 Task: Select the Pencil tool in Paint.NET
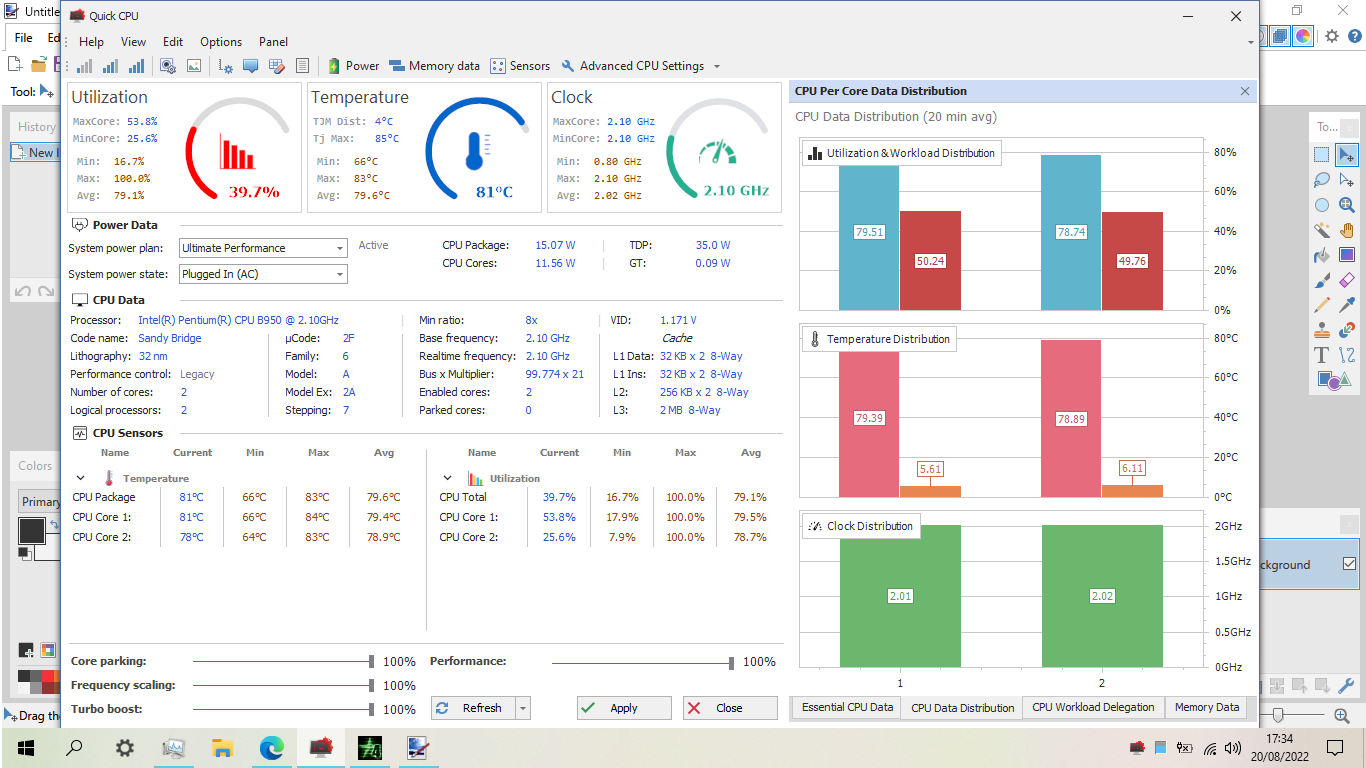click(1322, 305)
